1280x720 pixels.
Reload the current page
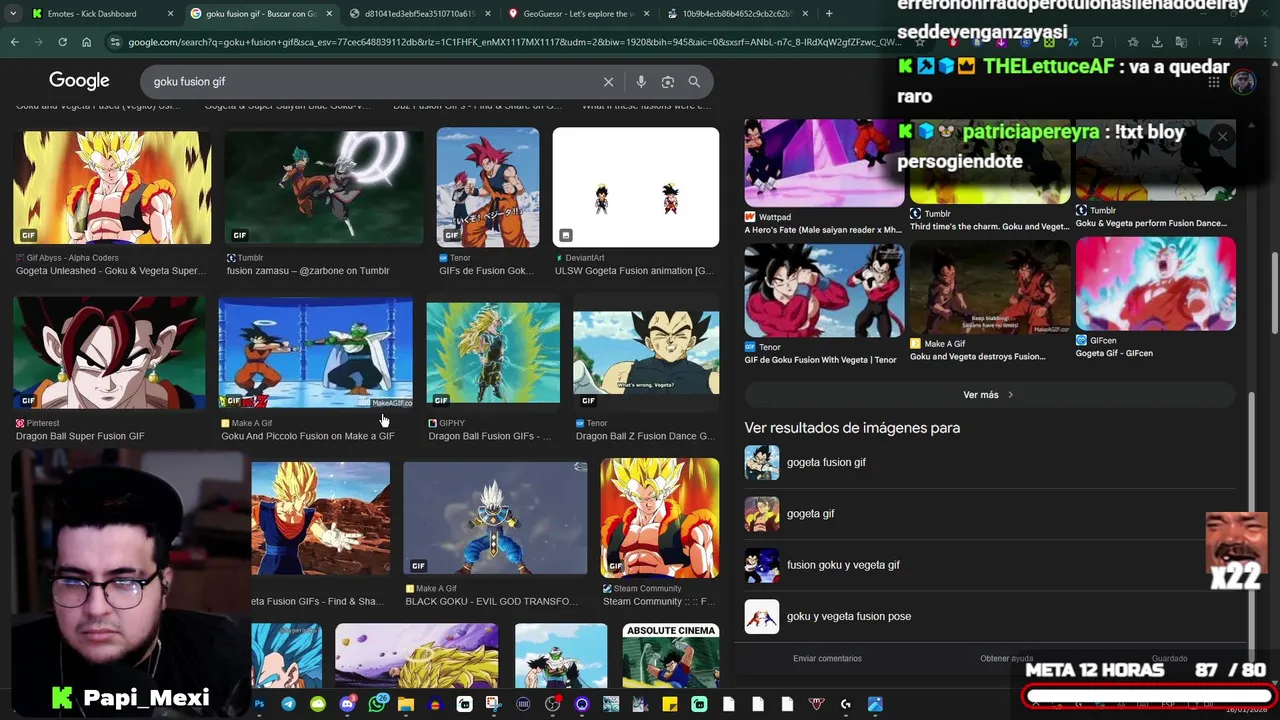(x=62, y=42)
